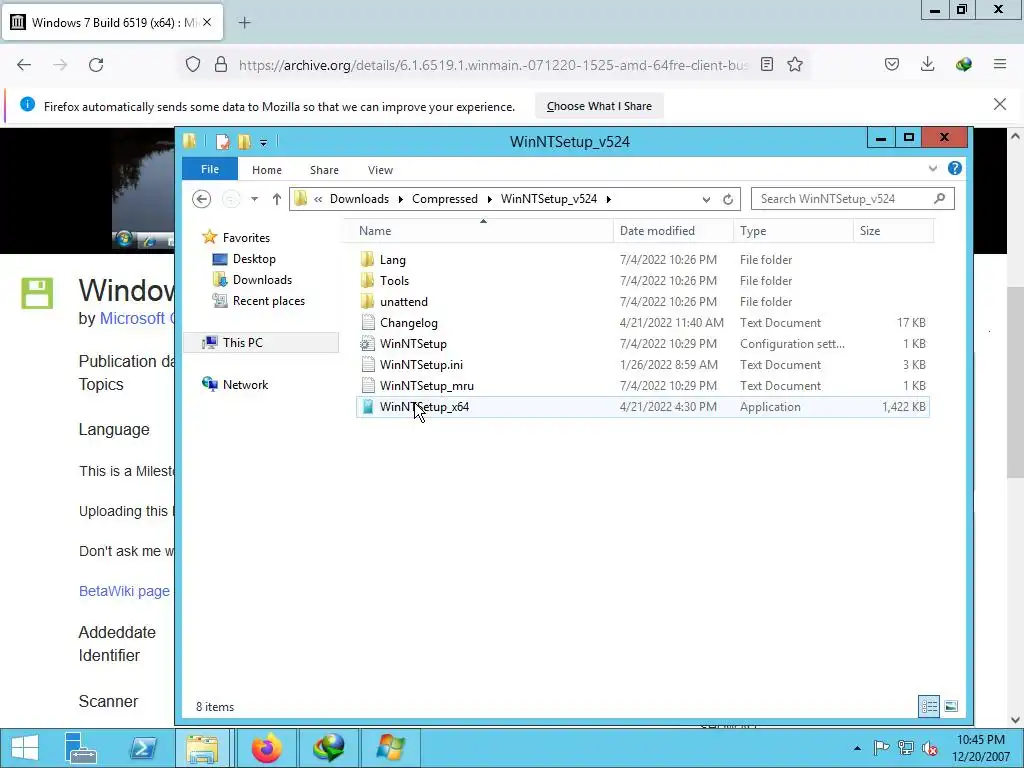
Task: Save page to Pocket
Action: pos(891,64)
